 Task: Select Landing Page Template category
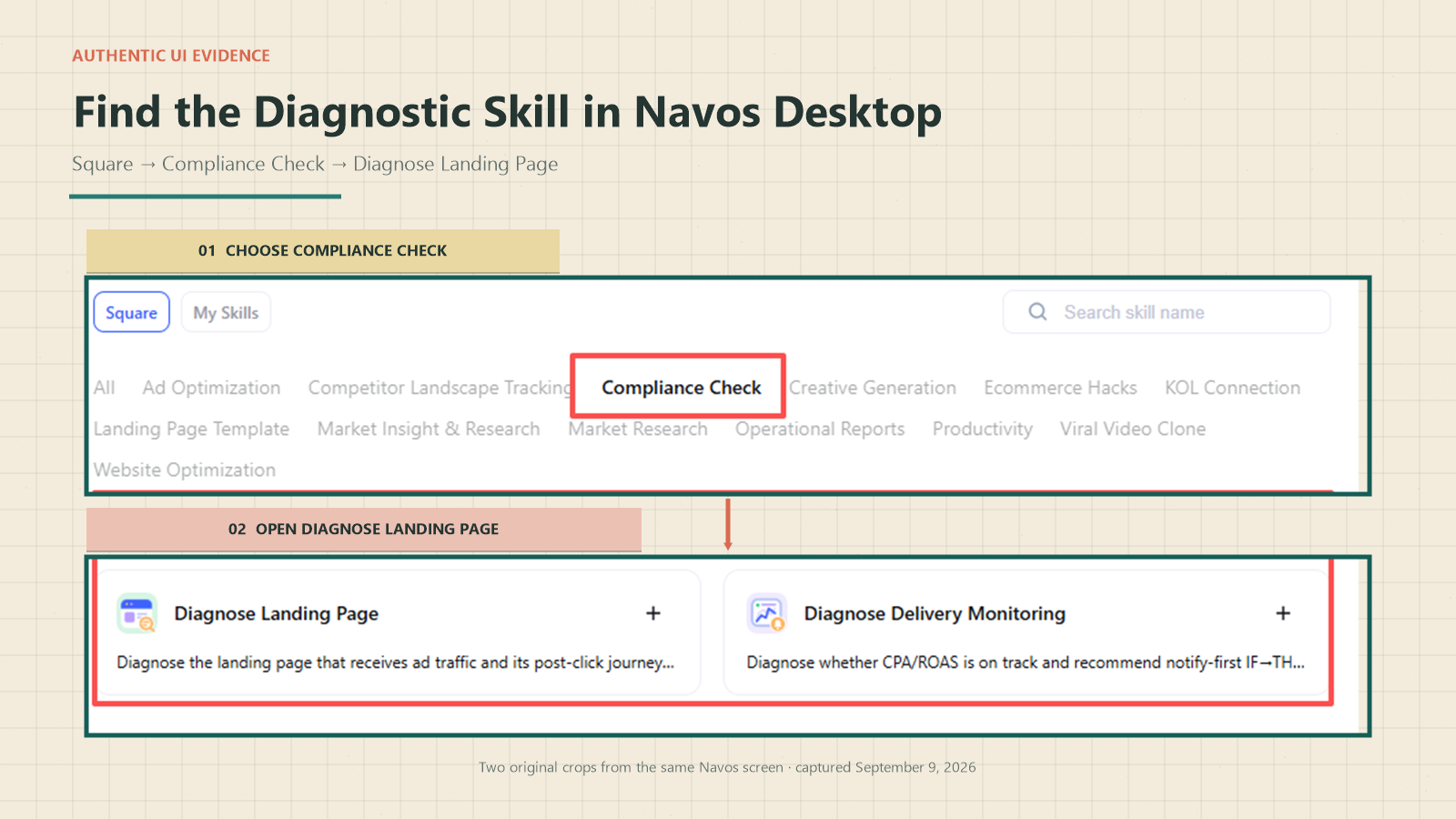click(192, 429)
